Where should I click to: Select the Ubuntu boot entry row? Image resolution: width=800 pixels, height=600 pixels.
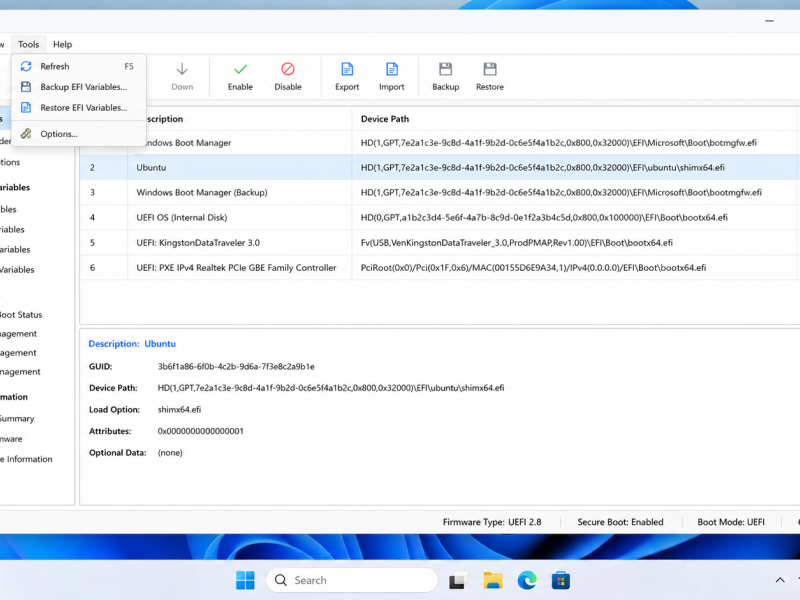tap(440, 167)
